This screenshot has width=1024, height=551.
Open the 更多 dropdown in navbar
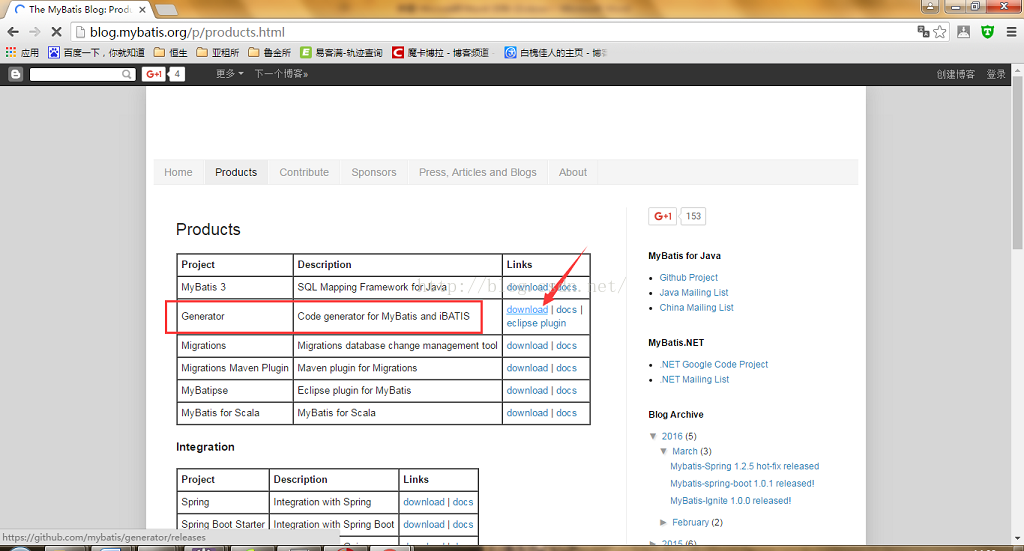[229, 74]
